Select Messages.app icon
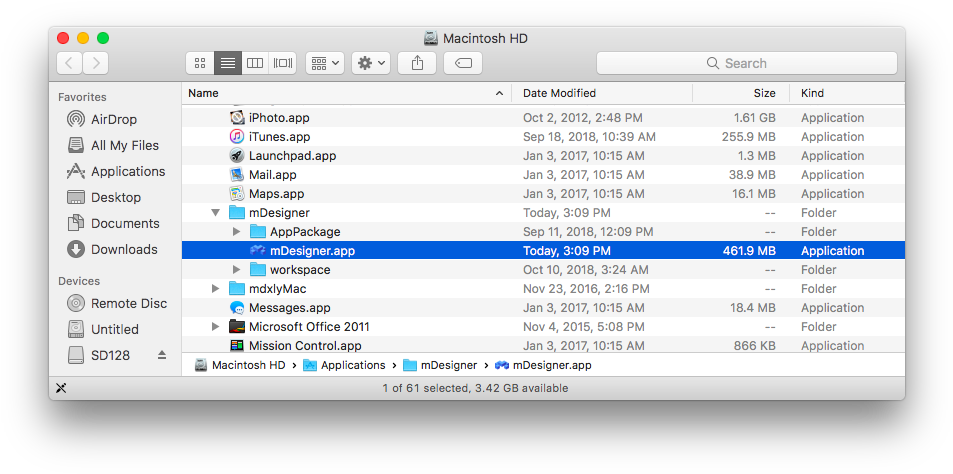953x474 pixels. click(x=237, y=307)
